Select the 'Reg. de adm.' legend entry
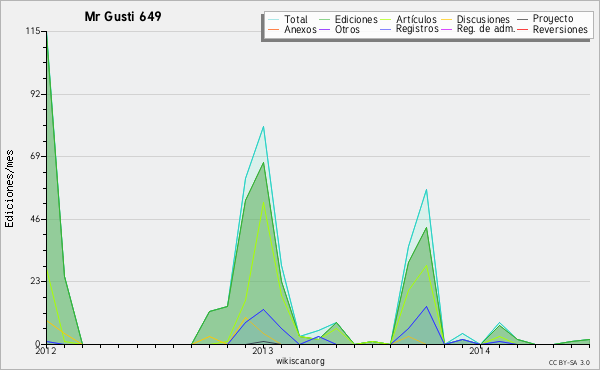 point(486,29)
